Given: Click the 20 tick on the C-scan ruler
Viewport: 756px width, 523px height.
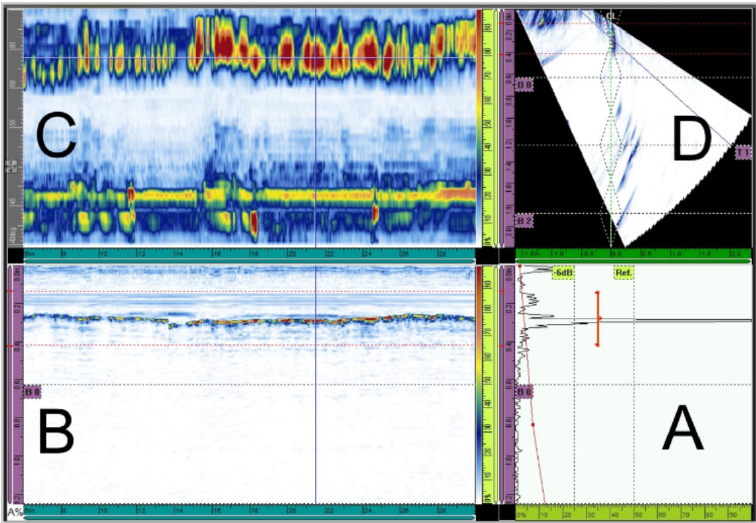Looking at the screenshot, I should [x=292, y=253].
